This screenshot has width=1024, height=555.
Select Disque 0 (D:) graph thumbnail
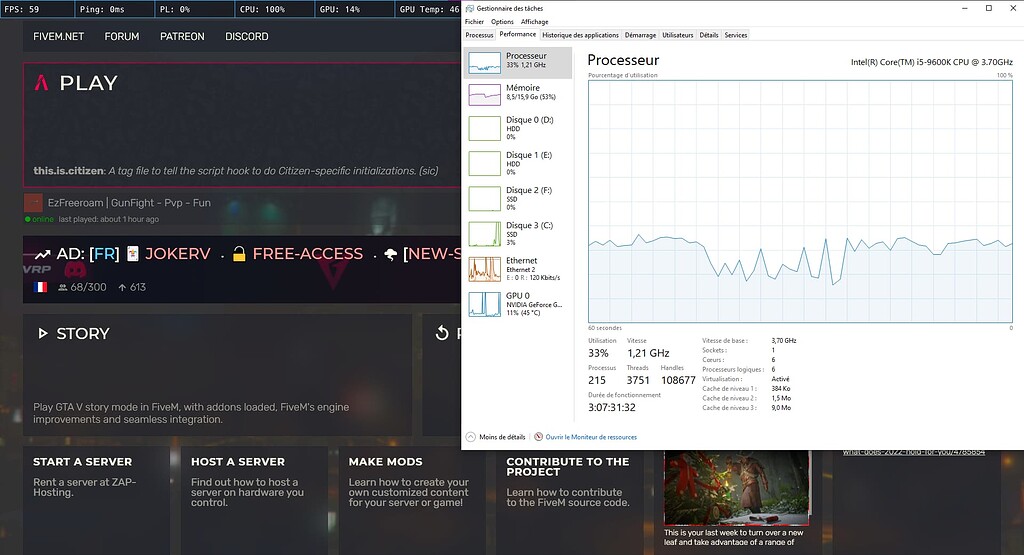(485, 128)
